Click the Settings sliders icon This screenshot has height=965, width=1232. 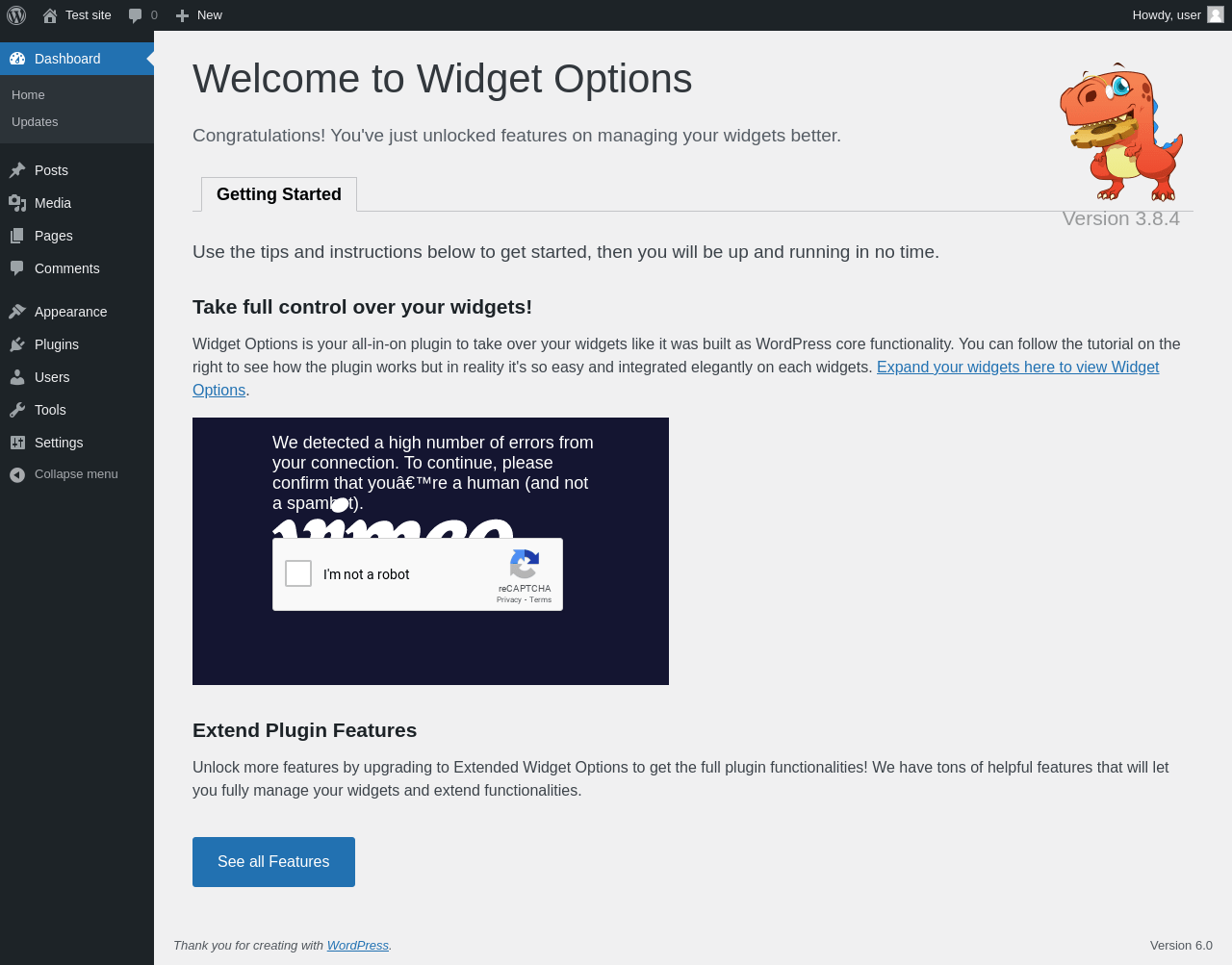17,443
